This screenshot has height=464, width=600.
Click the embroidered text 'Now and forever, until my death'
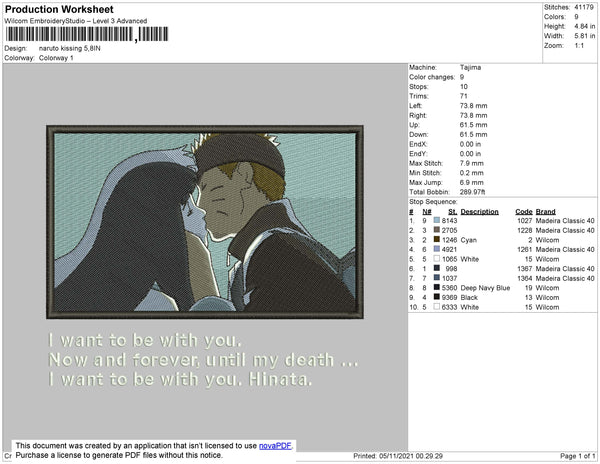[191, 360]
